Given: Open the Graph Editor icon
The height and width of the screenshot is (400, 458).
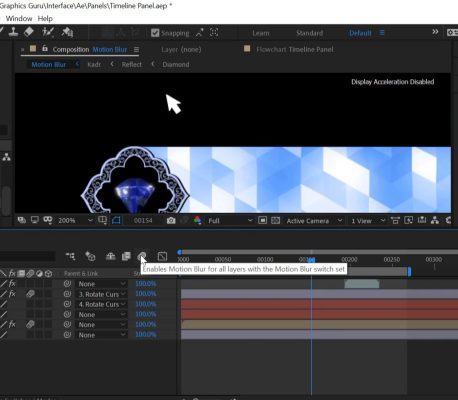Looking at the screenshot, I should point(162,256).
